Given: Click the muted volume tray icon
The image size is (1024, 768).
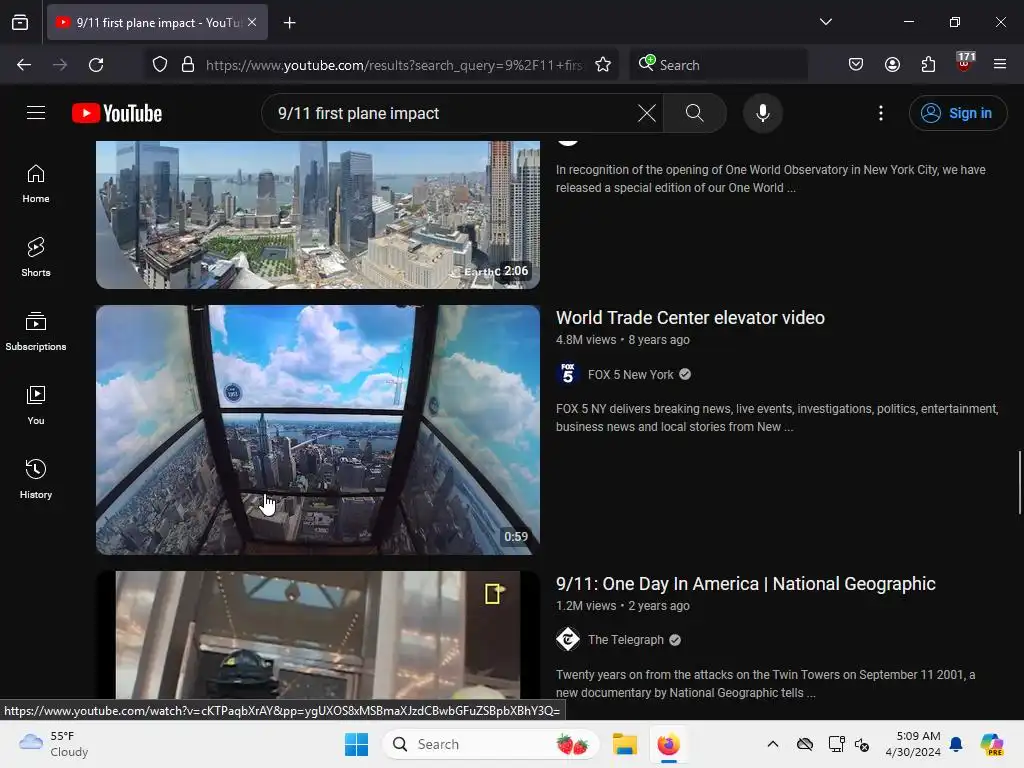Looking at the screenshot, I should point(861,744).
